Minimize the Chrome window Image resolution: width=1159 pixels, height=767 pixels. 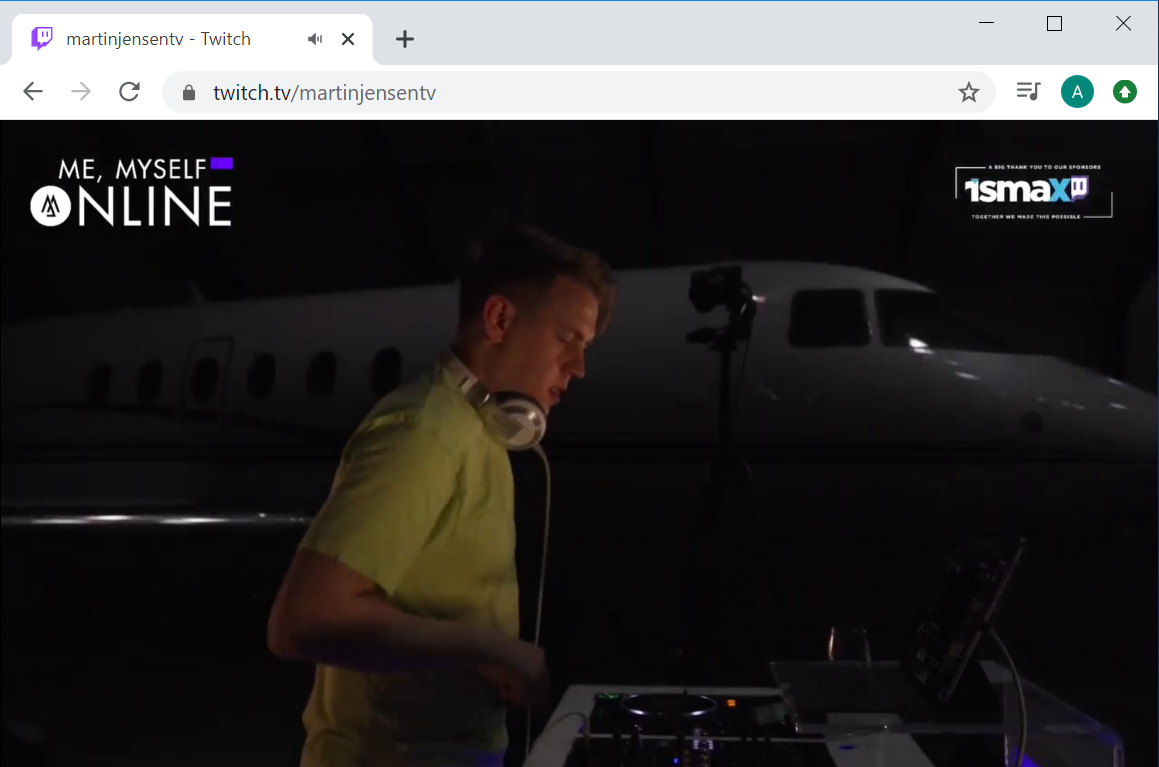coord(986,24)
